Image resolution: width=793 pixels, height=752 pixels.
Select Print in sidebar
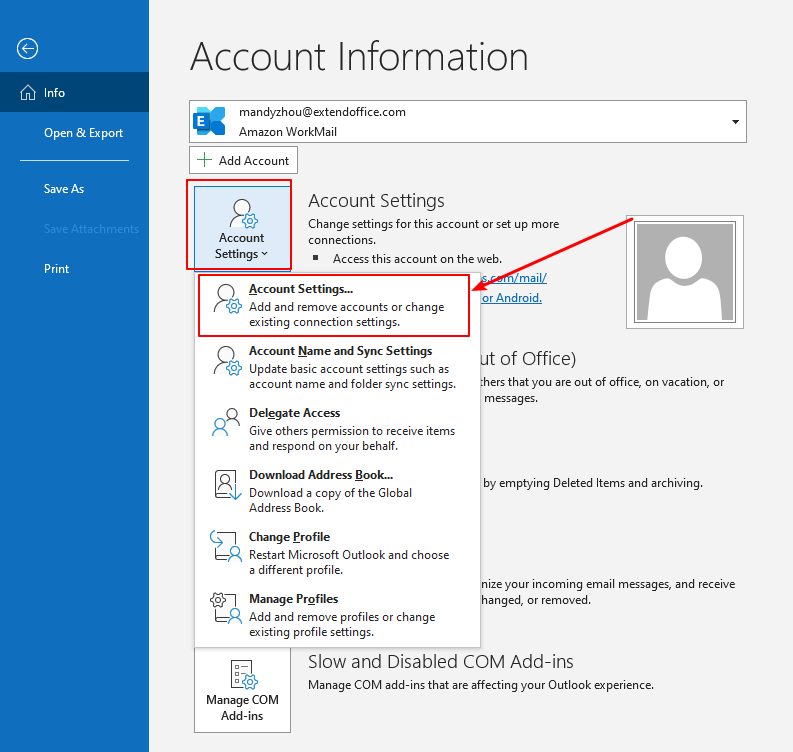(74, 269)
